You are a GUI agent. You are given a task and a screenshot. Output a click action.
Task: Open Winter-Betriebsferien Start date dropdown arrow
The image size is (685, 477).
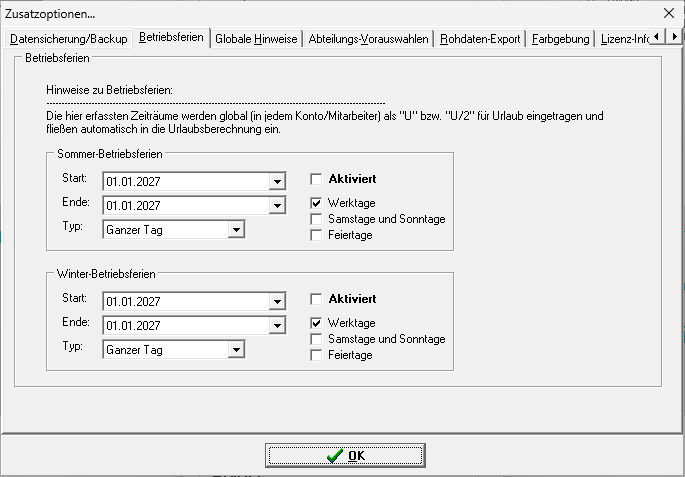click(x=277, y=302)
